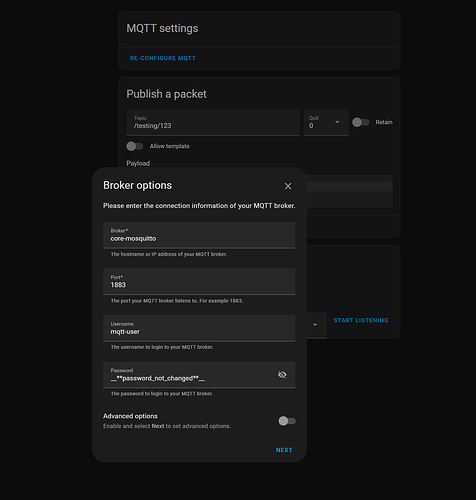476x500 pixels.
Task: Turn on Allow template toggle
Action: click(x=135, y=146)
